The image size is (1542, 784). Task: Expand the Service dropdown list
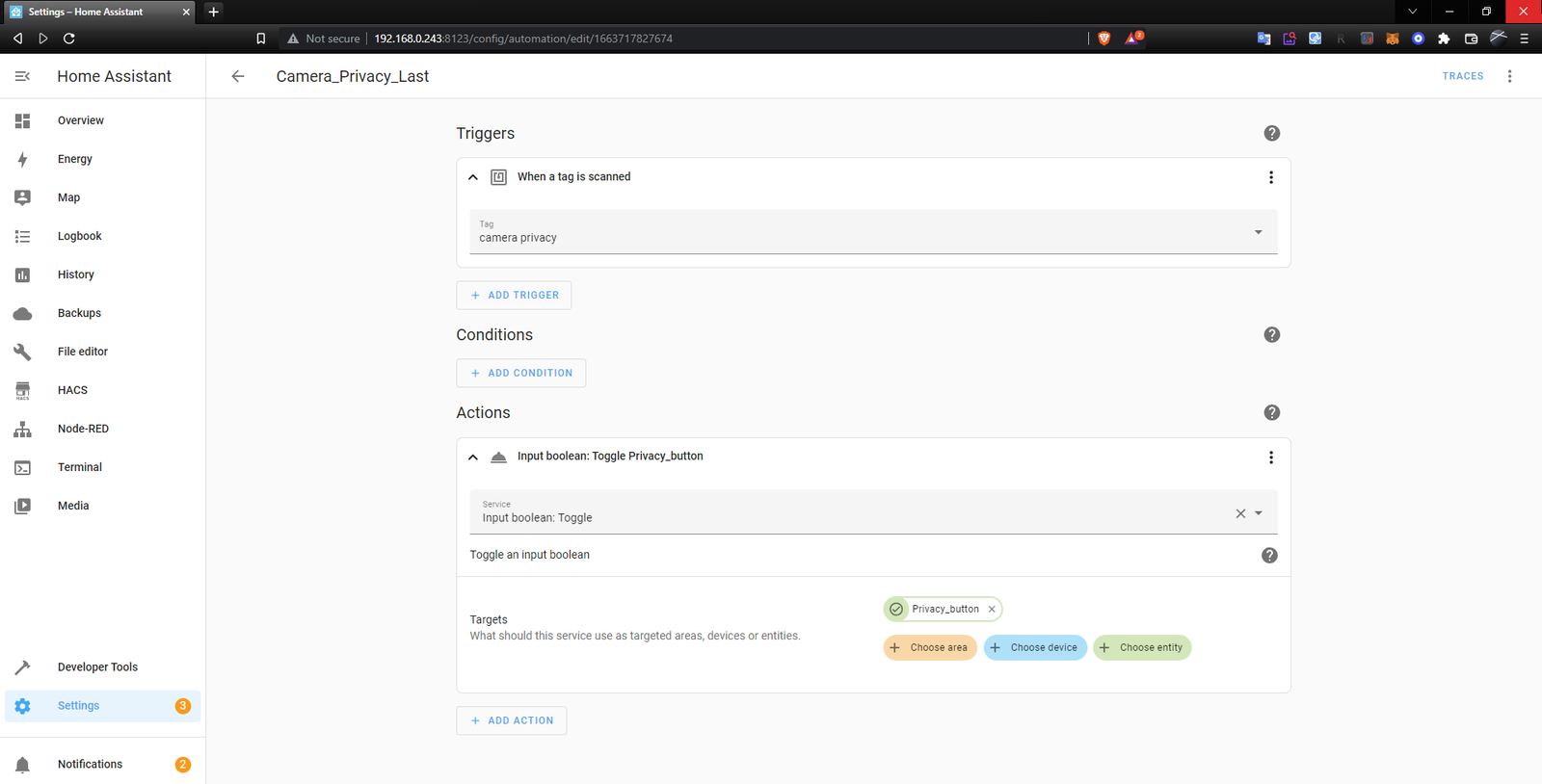(x=1259, y=513)
